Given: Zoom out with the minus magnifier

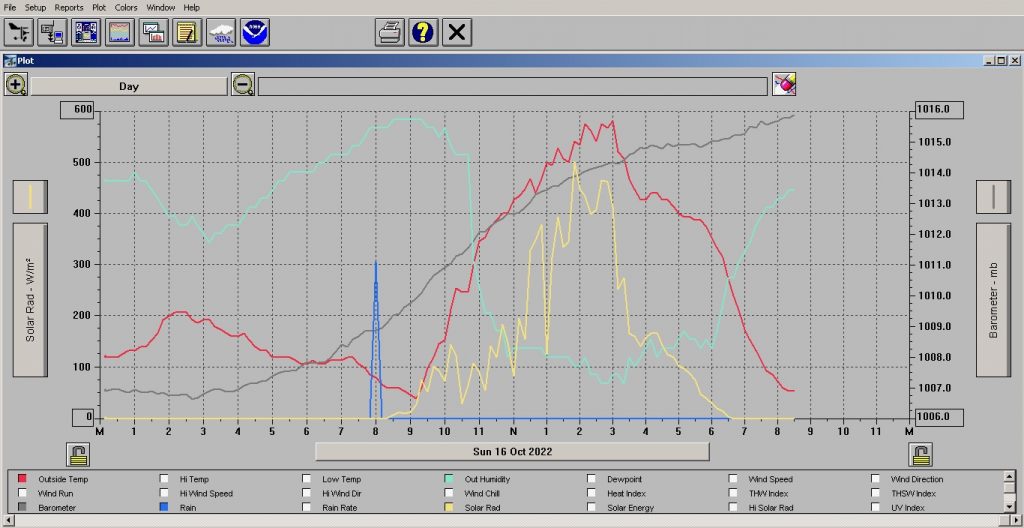Looking at the screenshot, I should [243, 85].
